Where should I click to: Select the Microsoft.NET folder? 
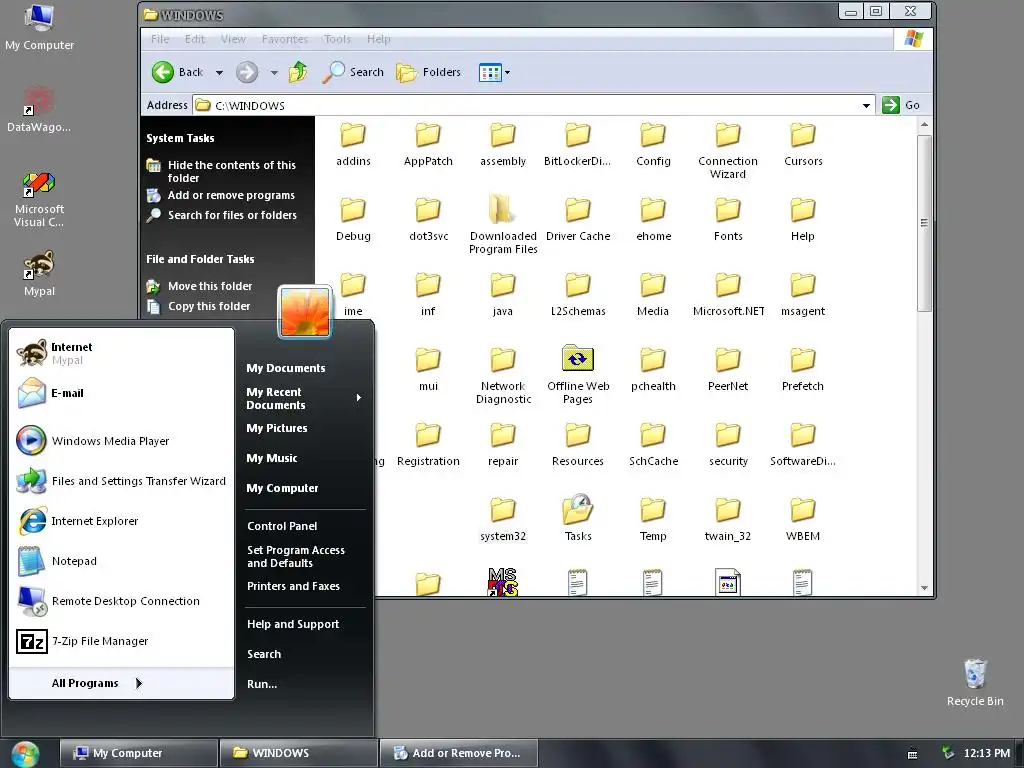coord(728,295)
